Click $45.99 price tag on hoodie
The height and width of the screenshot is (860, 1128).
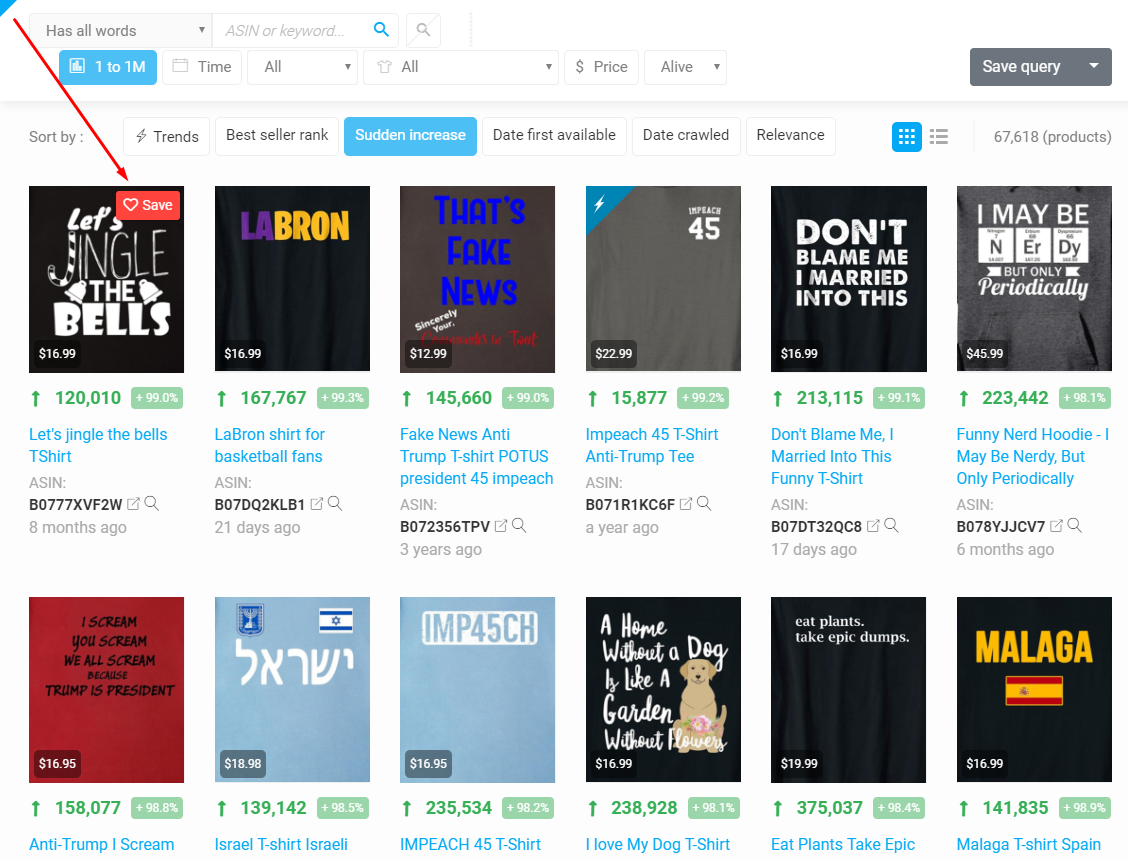click(984, 353)
